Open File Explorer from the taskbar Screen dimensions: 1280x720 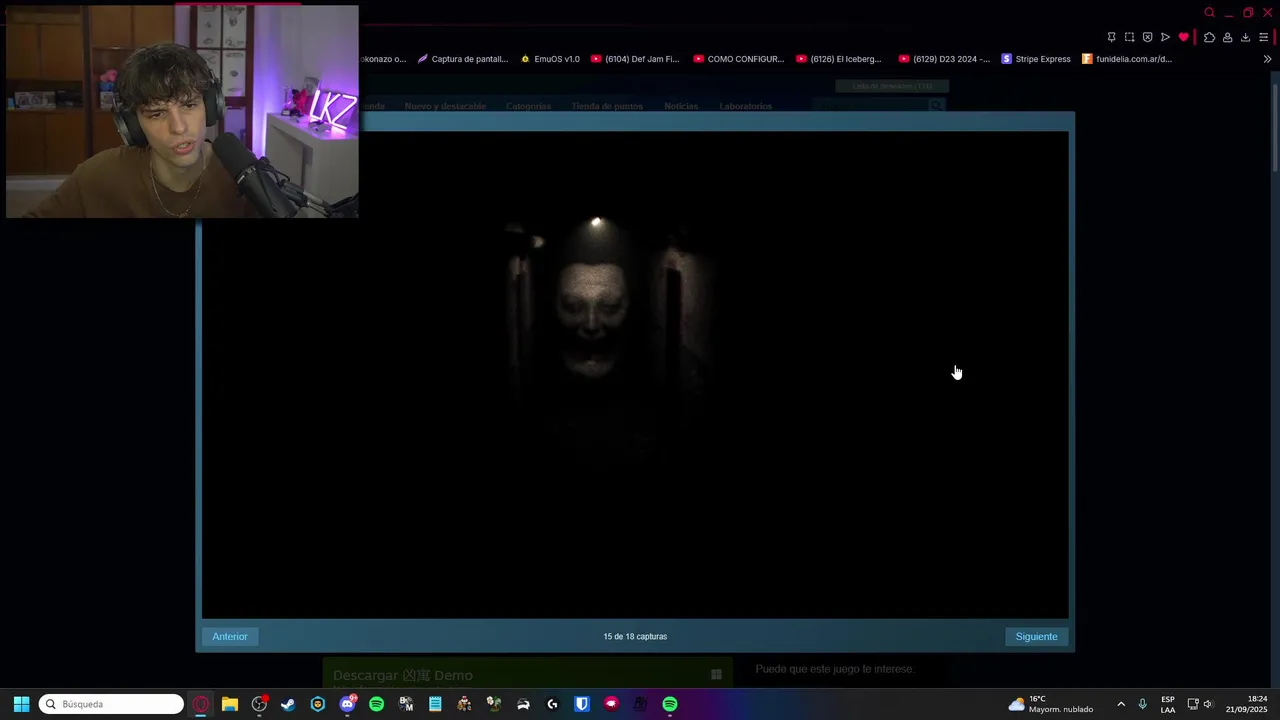pos(230,704)
